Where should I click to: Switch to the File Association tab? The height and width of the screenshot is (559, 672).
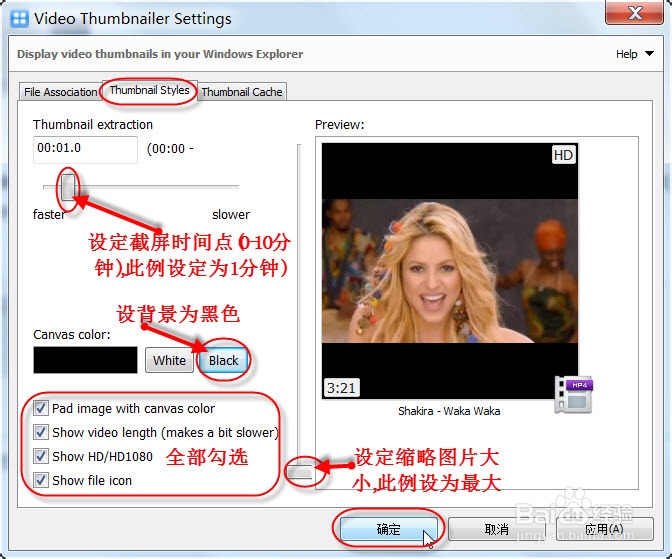coord(60,92)
